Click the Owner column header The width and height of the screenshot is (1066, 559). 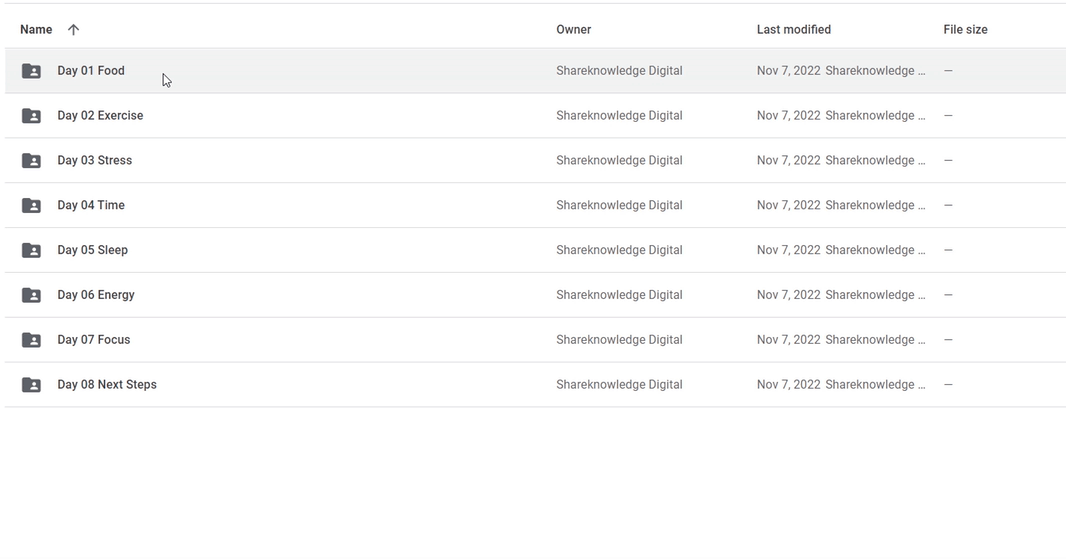click(x=574, y=29)
